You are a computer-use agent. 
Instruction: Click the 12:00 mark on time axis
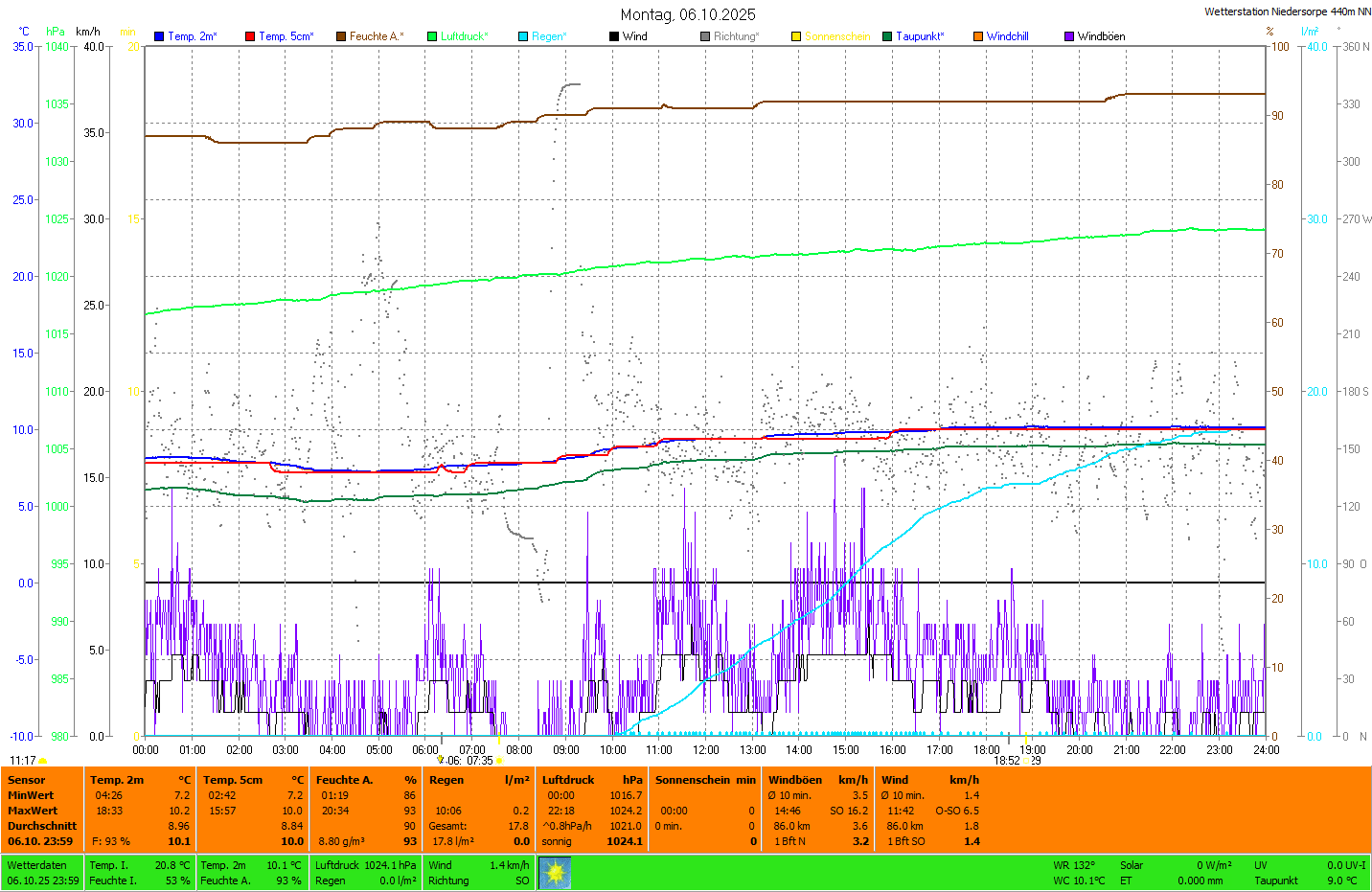(x=706, y=750)
